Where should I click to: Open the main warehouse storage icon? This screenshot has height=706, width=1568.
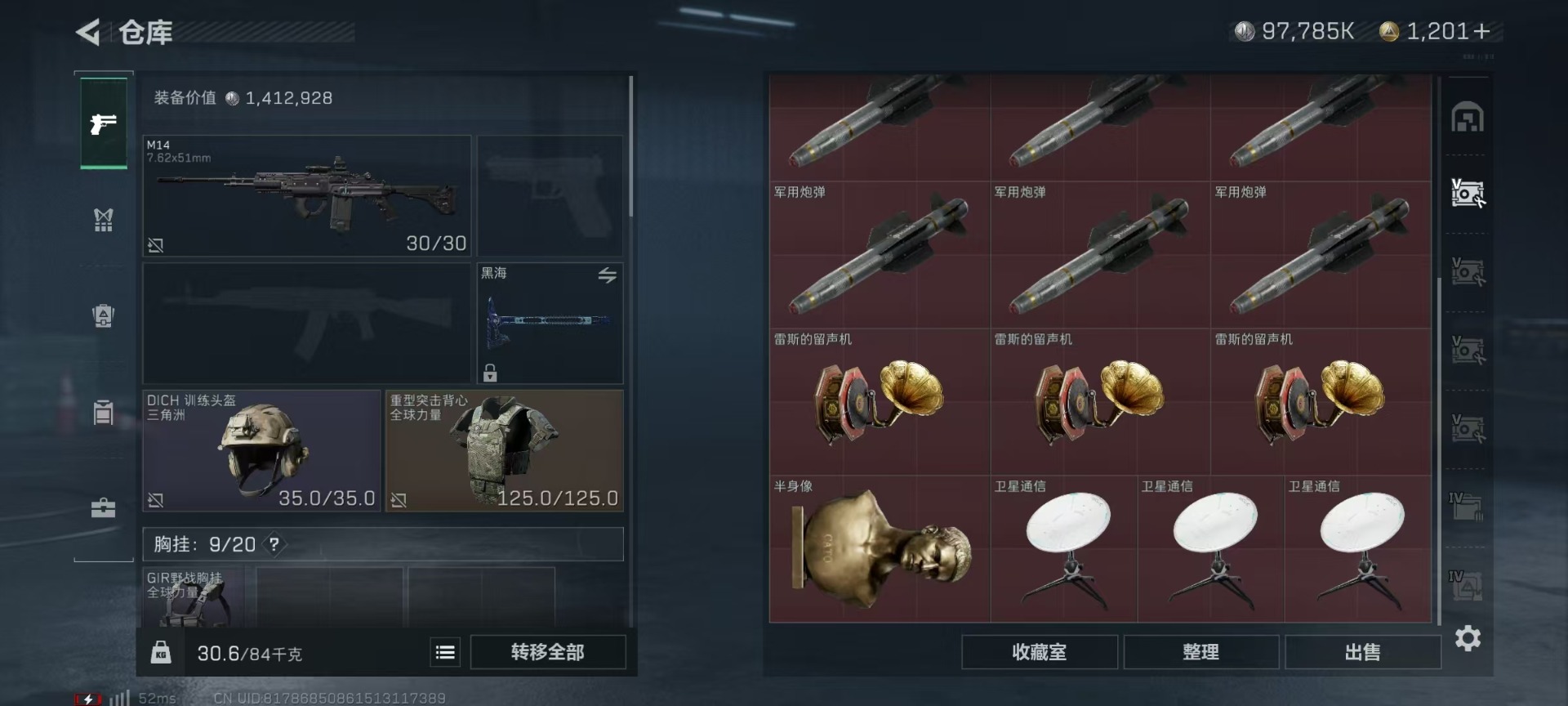[1468, 117]
